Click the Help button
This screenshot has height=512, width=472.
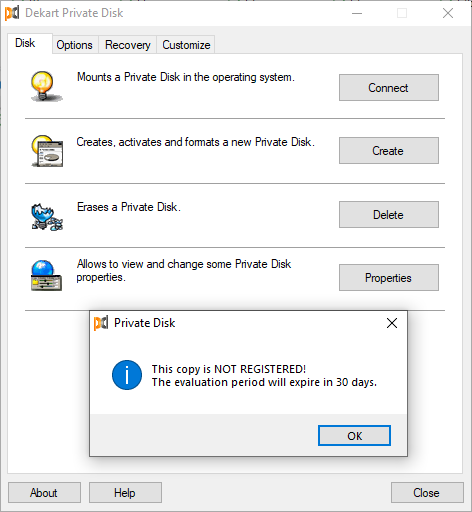pyautogui.click(x=125, y=493)
